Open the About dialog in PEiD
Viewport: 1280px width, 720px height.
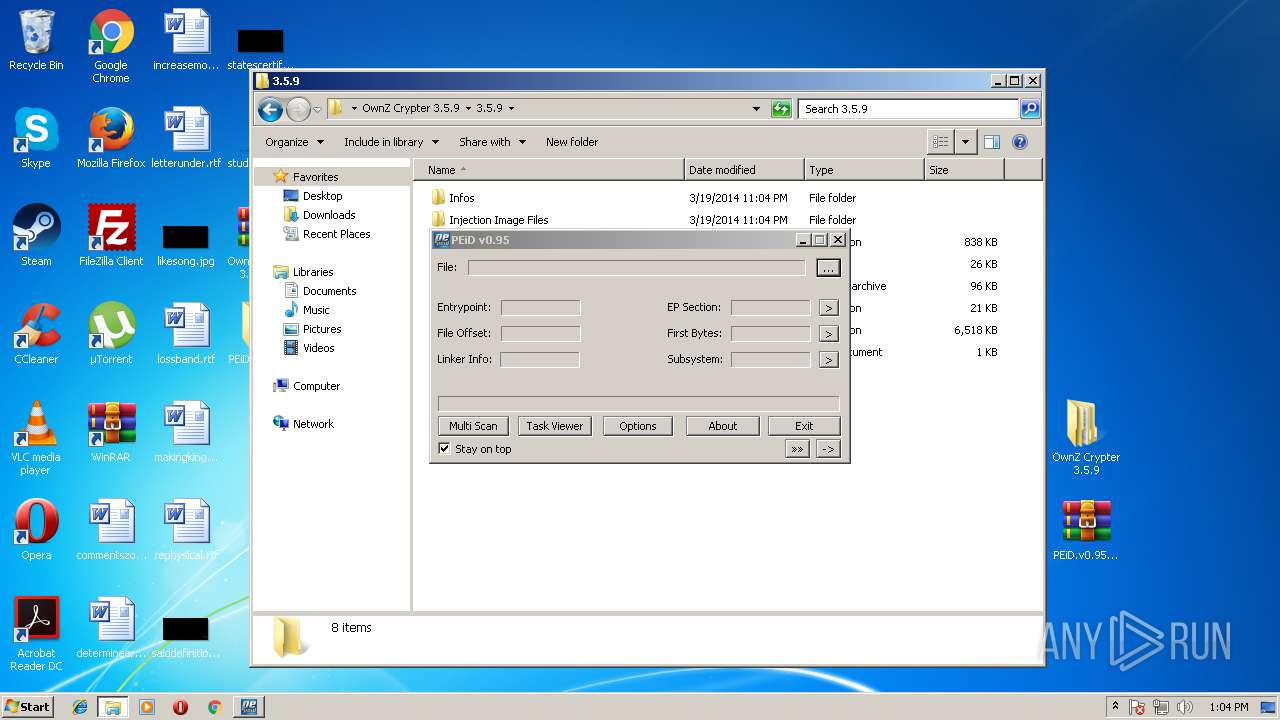coord(722,426)
